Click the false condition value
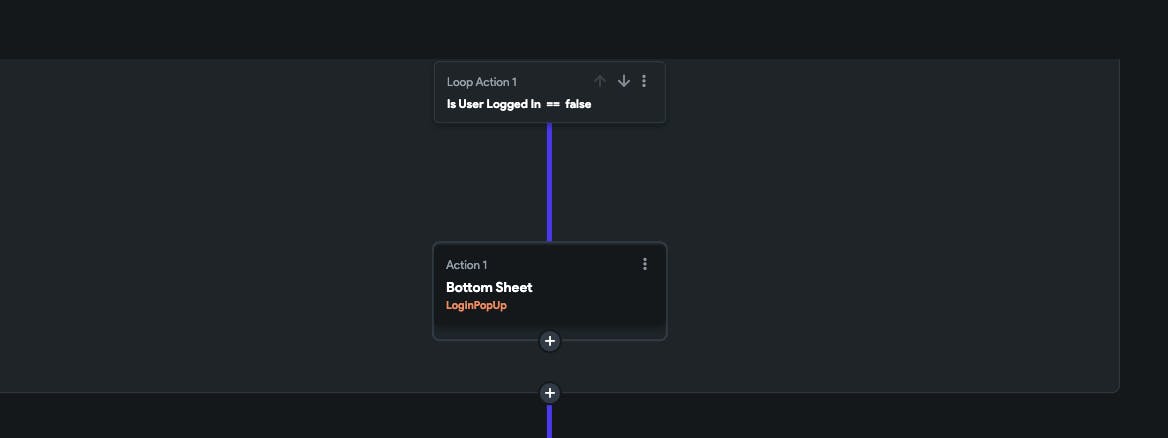Viewport: 1168px width, 438px height. pos(578,104)
